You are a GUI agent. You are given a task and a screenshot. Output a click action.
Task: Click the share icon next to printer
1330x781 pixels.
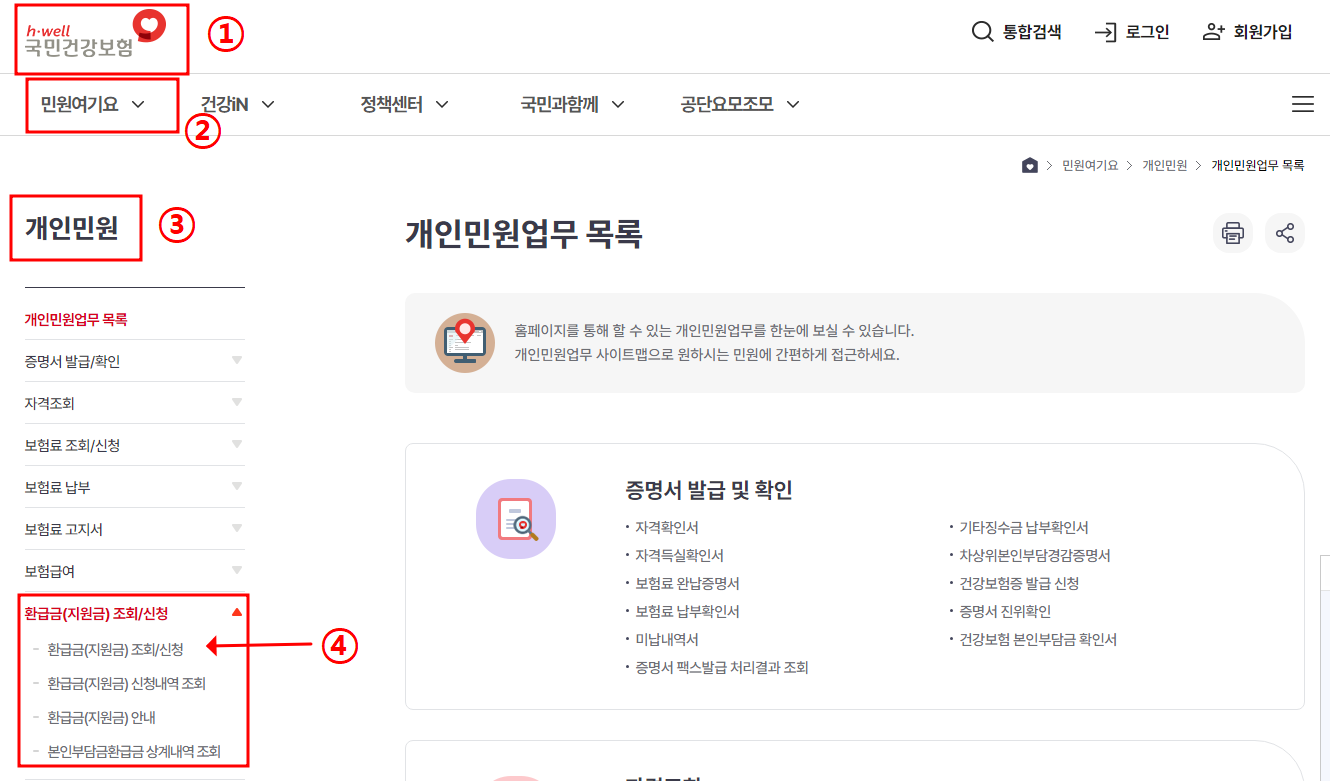[1285, 232]
